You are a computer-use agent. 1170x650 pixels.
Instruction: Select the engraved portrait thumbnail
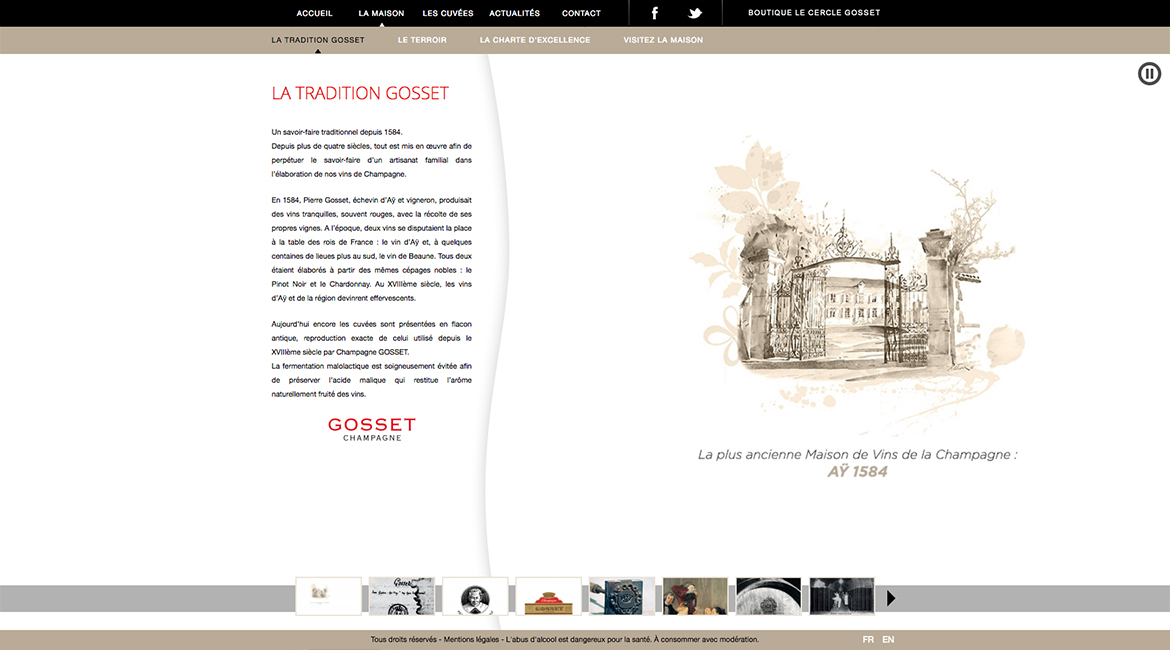click(x=475, y=596)
